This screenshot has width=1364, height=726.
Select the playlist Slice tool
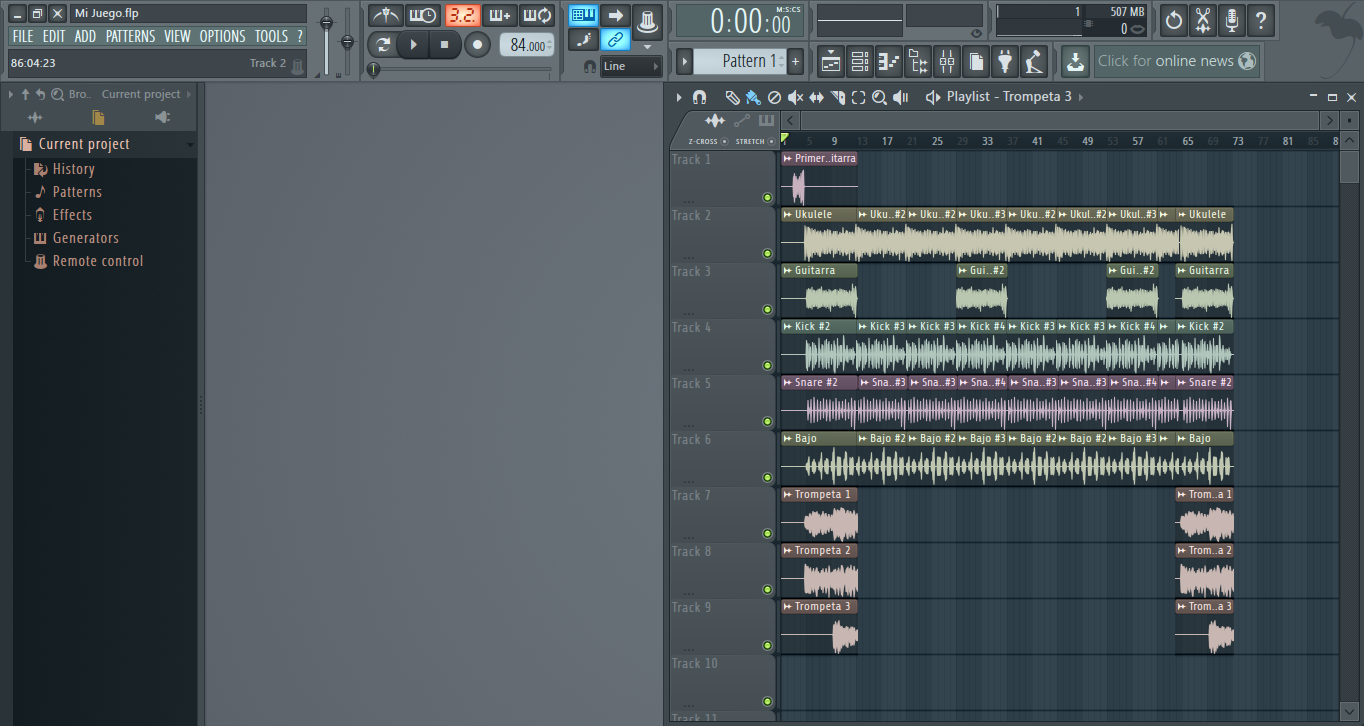pyautogui.click(x=837, y=97)
